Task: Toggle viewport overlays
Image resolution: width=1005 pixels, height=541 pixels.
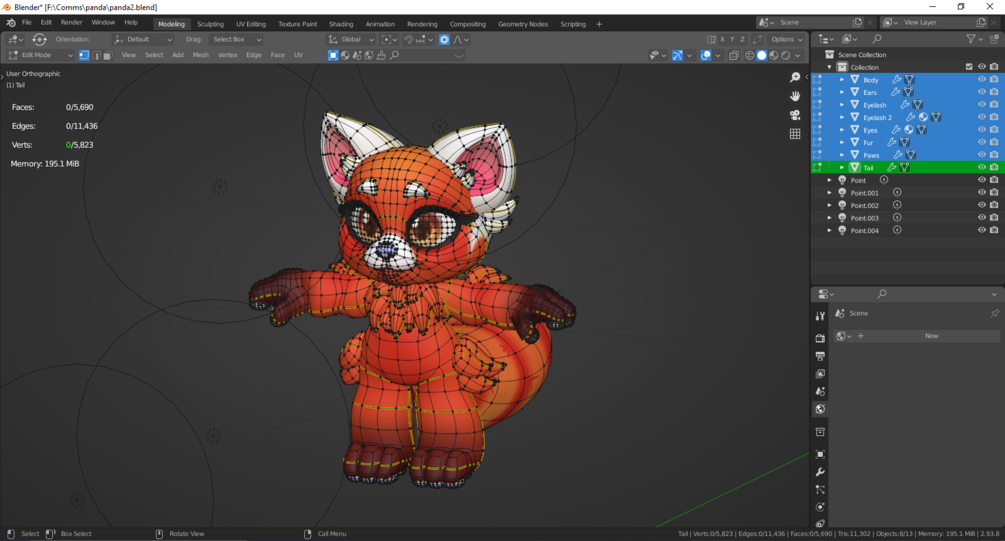Action: pyautogui.click(x=706, y=55)
